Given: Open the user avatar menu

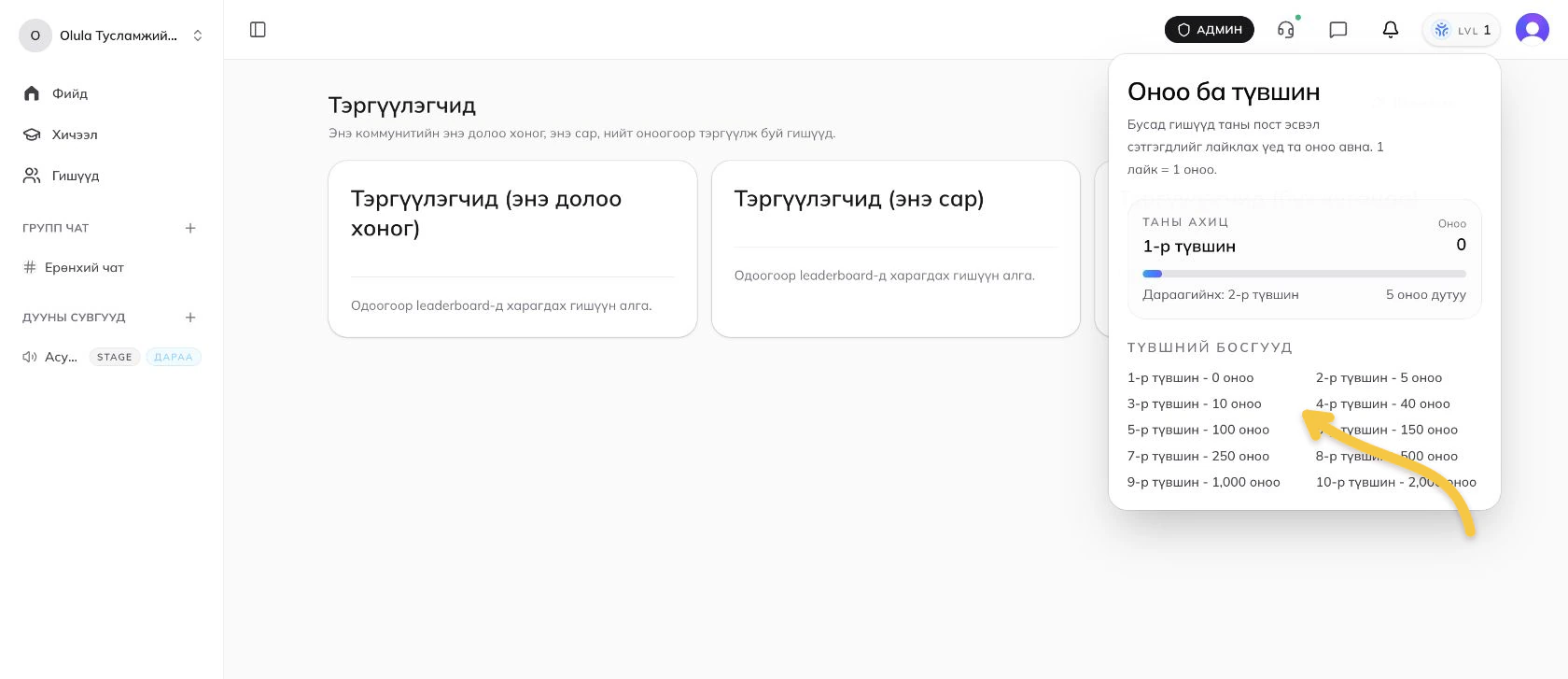Looking at the screenshot, I should click(1533, 30).
